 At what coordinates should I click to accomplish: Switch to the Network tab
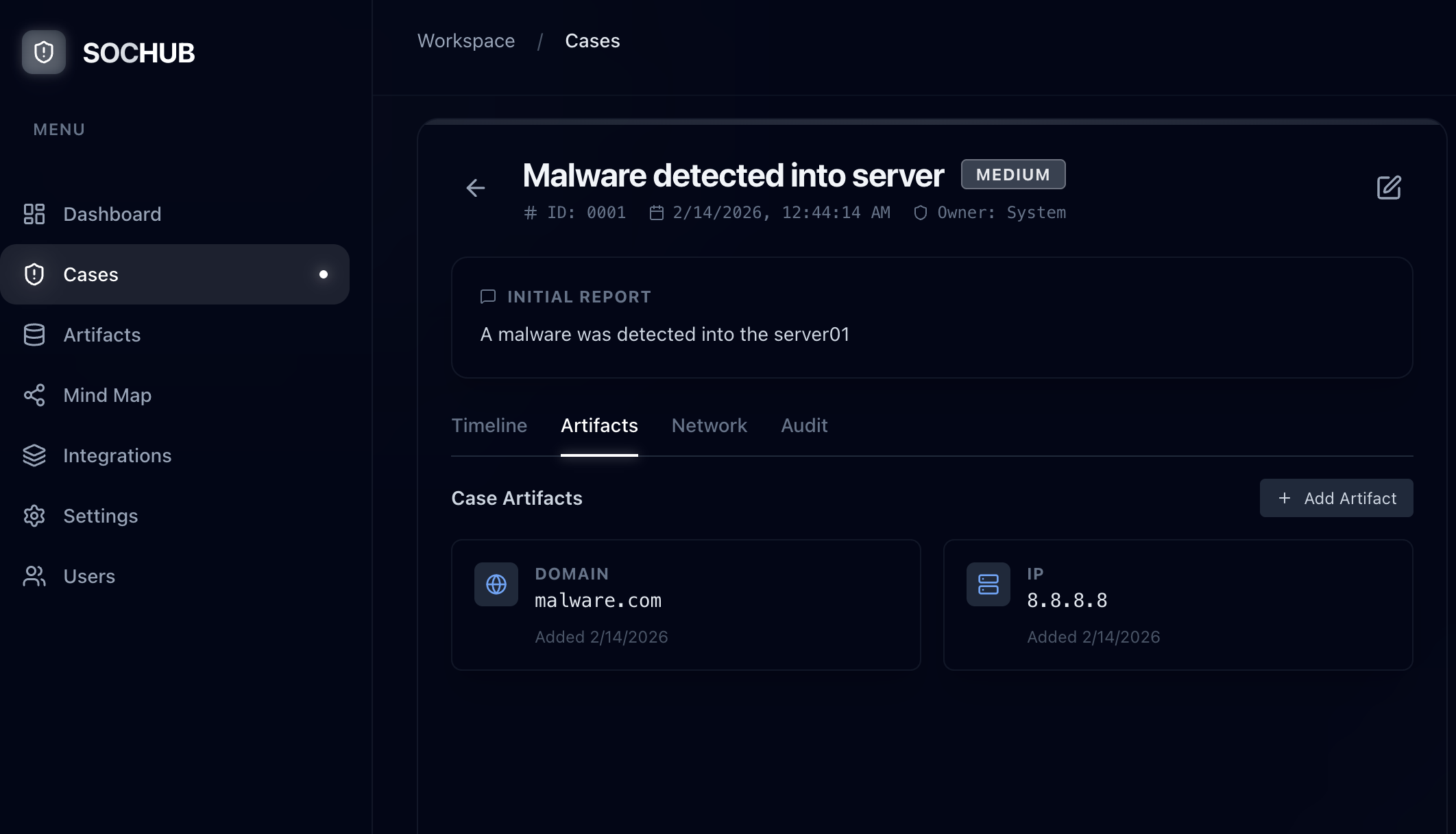click(709, 426)
